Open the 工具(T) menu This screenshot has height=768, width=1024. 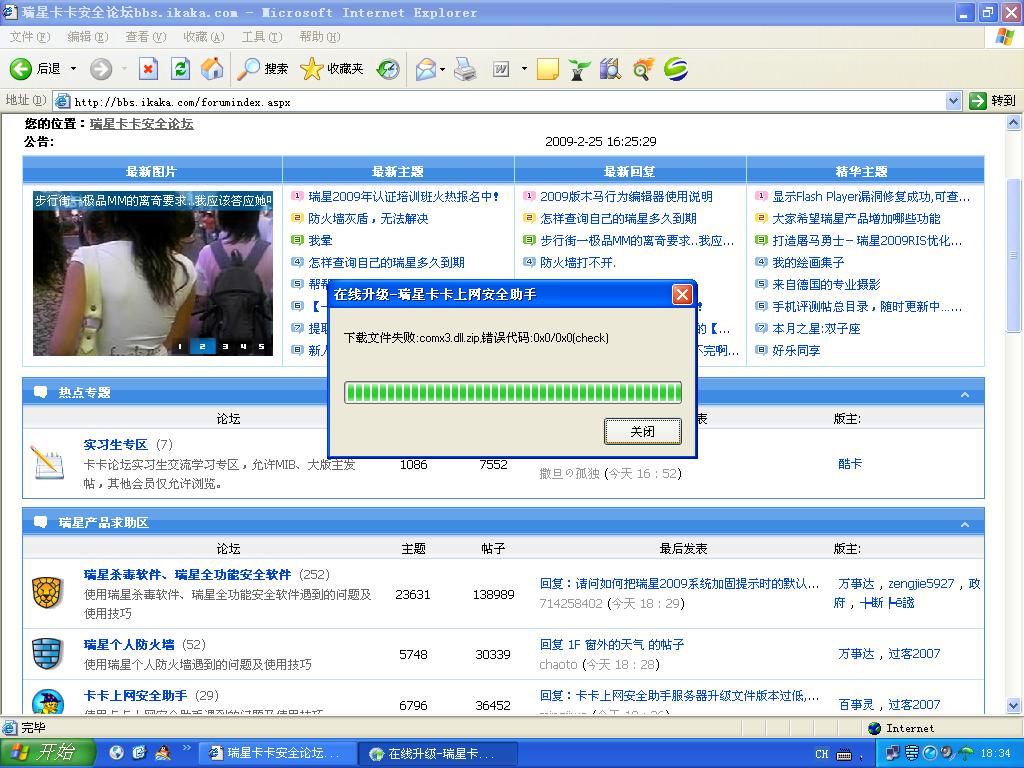[x=261, y=37]
